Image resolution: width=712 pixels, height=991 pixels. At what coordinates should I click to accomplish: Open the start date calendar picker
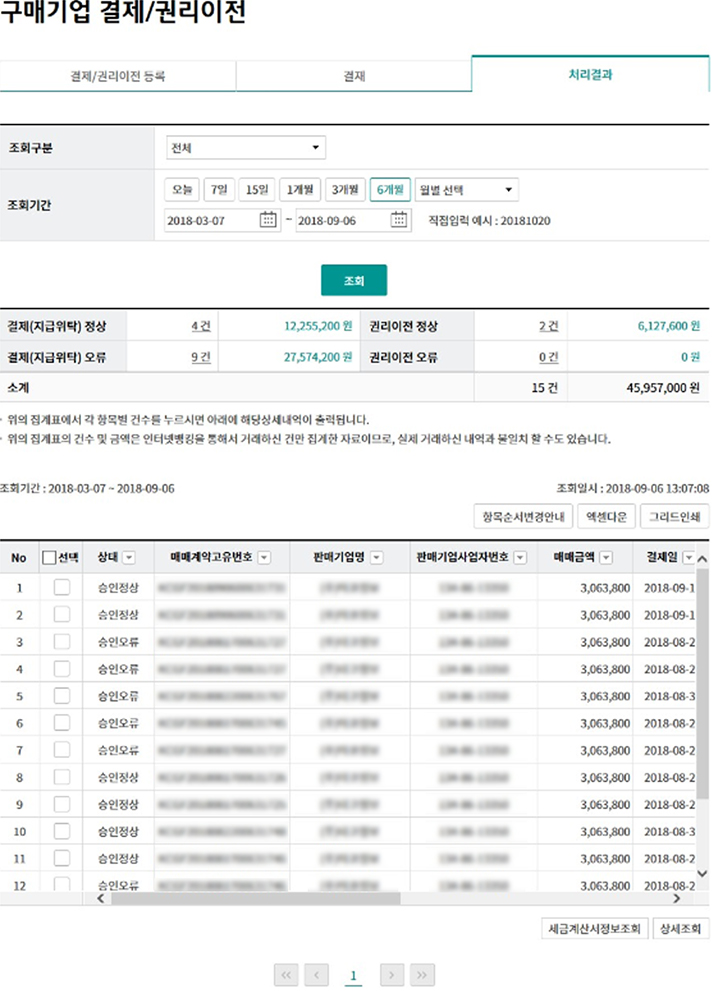(x=268, y=221)
